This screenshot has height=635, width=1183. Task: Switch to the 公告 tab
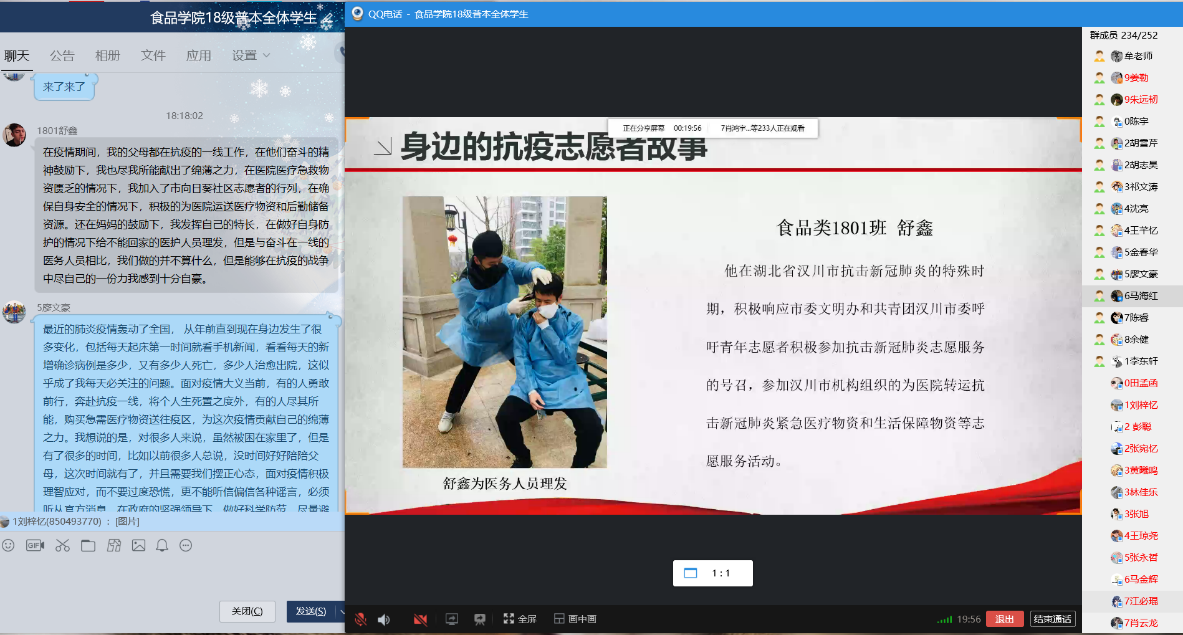[62, 56]
